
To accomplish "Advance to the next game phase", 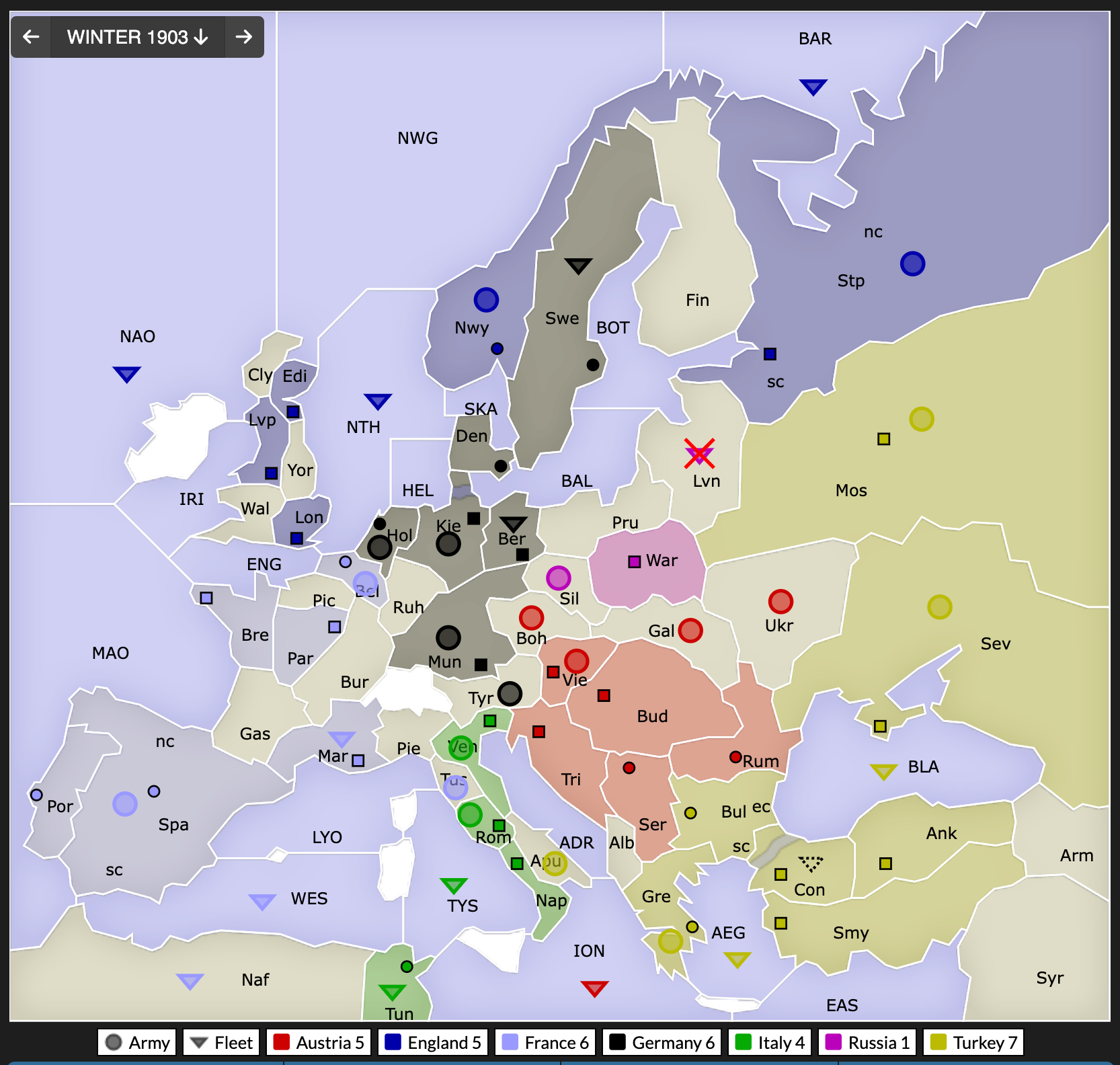I will pos(244,37).
